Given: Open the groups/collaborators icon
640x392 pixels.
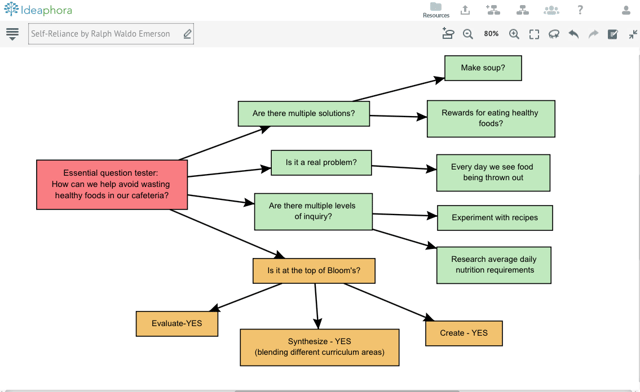Looking at the screenshot, I should click(551, 10).
